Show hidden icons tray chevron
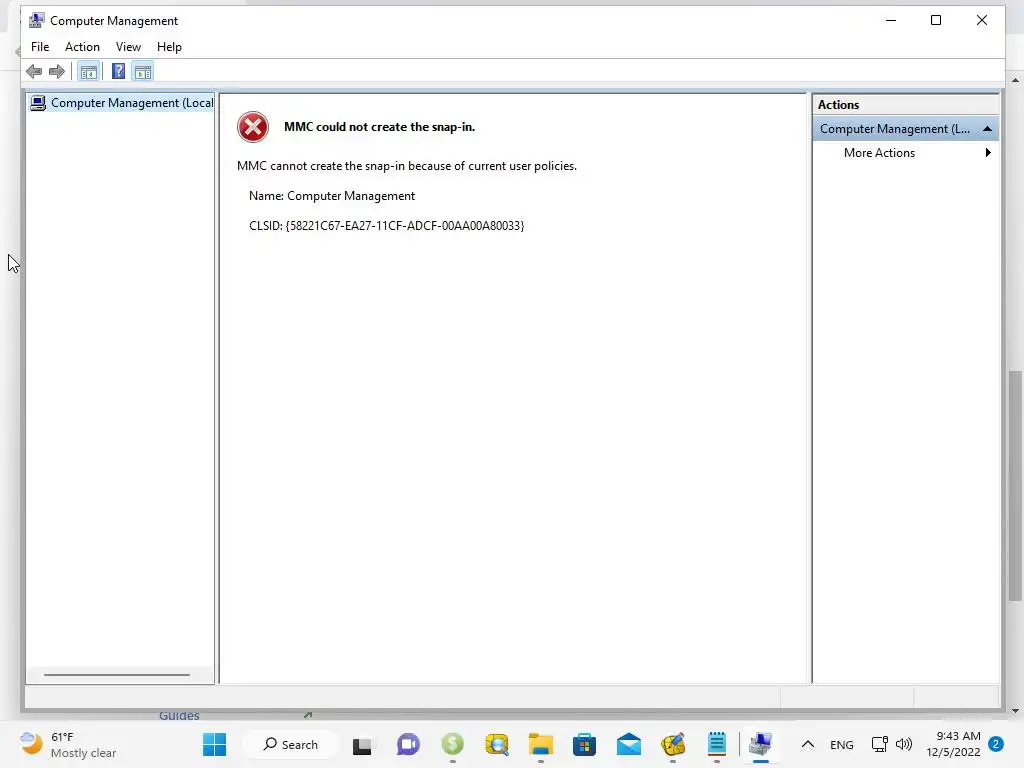Screen dimensions: 1024x768 tap(808, 744)
